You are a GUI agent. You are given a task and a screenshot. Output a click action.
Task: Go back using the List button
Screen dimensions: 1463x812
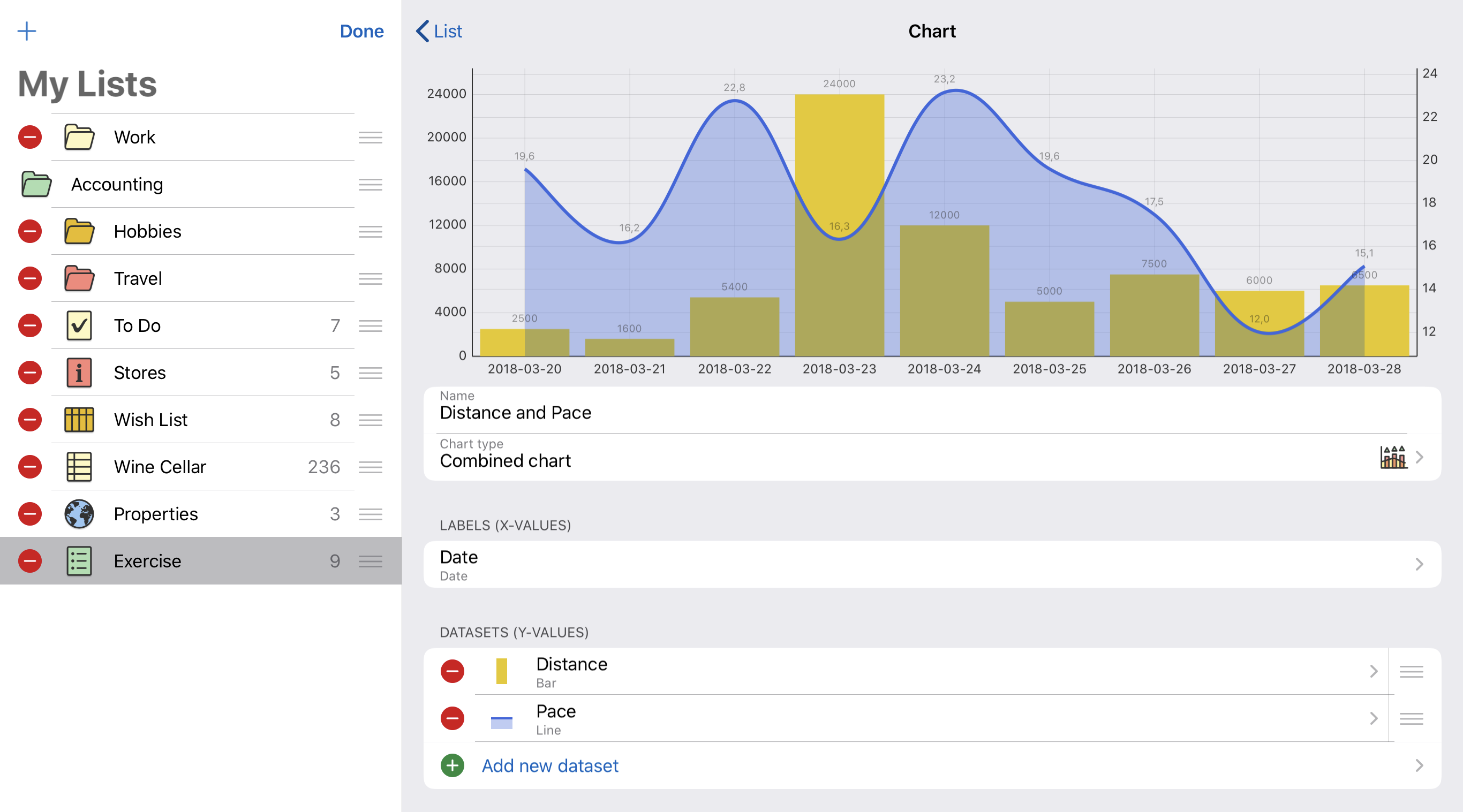(x=440, y=31)
